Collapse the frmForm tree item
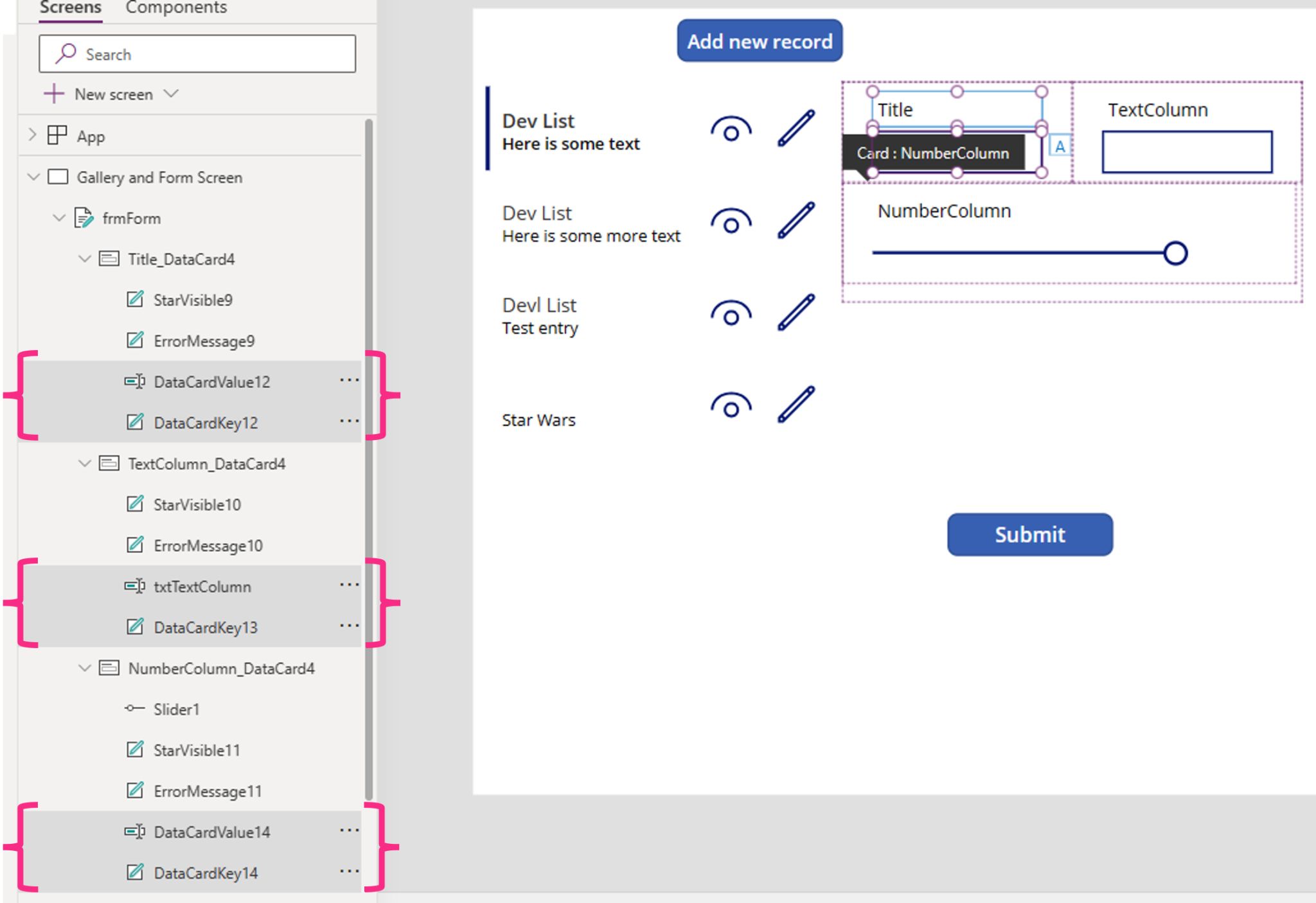Image resolution: width=1316 pixels, height=903 pixels. [x=60, y=218]
